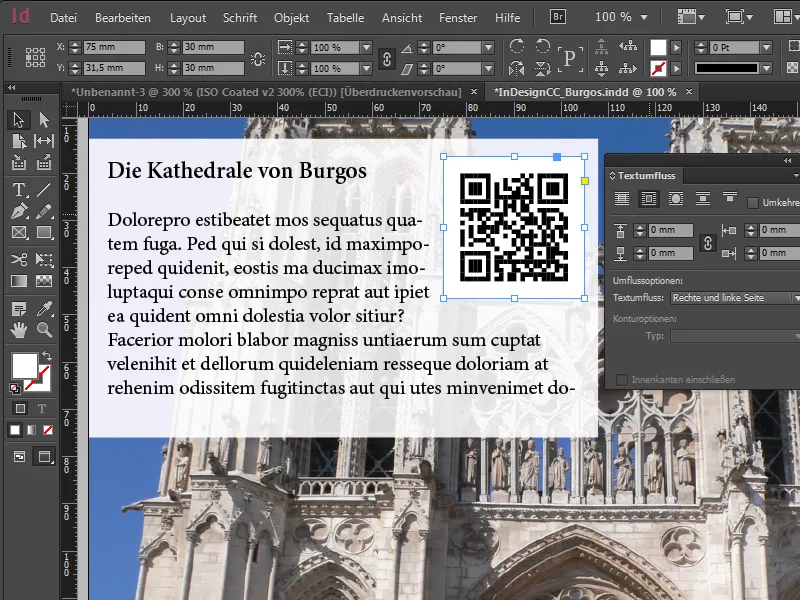Screen dimensions: 800x600
Task: Toggle the wrap offsets chain link
Action: point(707,243)
